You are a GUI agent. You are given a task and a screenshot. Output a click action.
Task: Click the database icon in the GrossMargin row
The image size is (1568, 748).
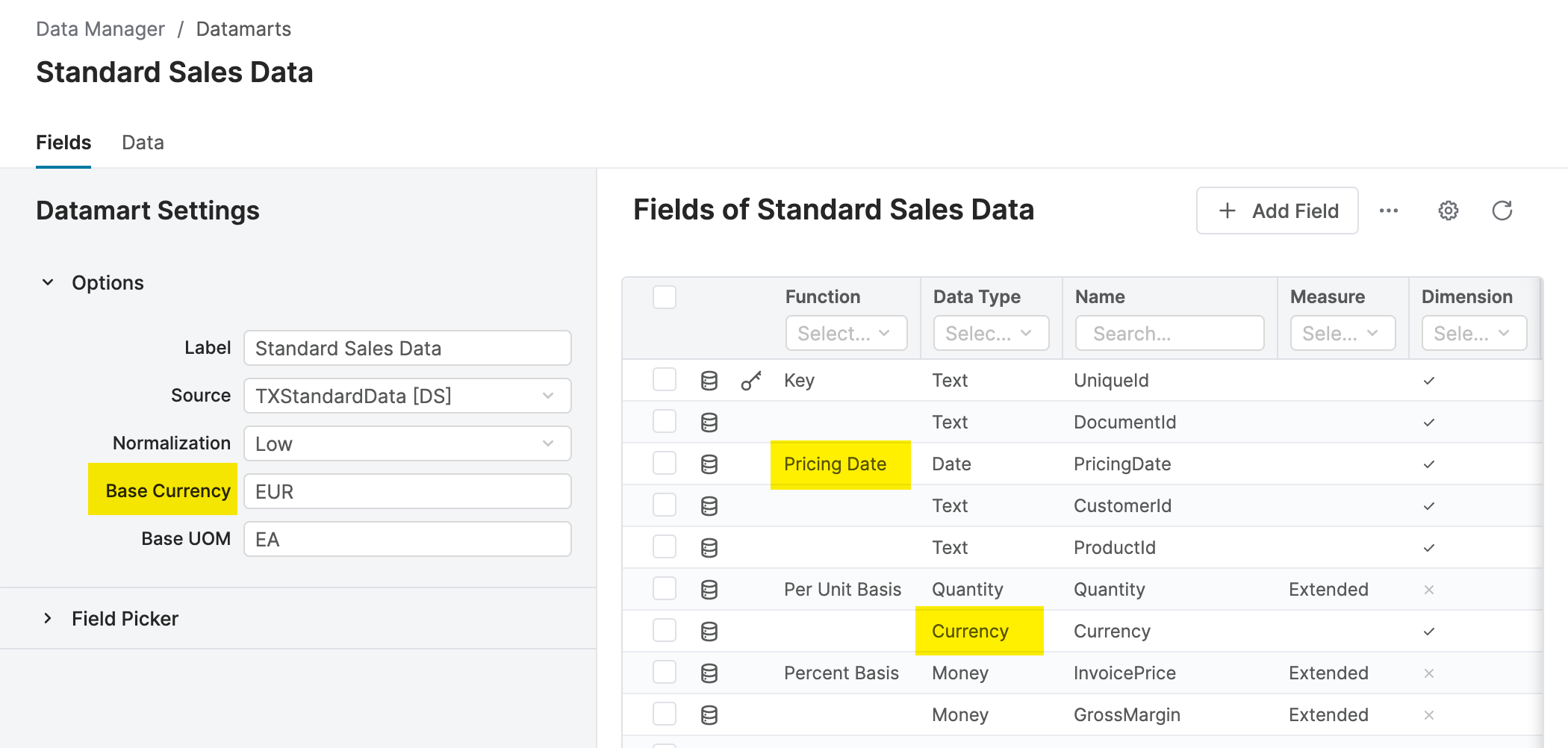(709, 715)
